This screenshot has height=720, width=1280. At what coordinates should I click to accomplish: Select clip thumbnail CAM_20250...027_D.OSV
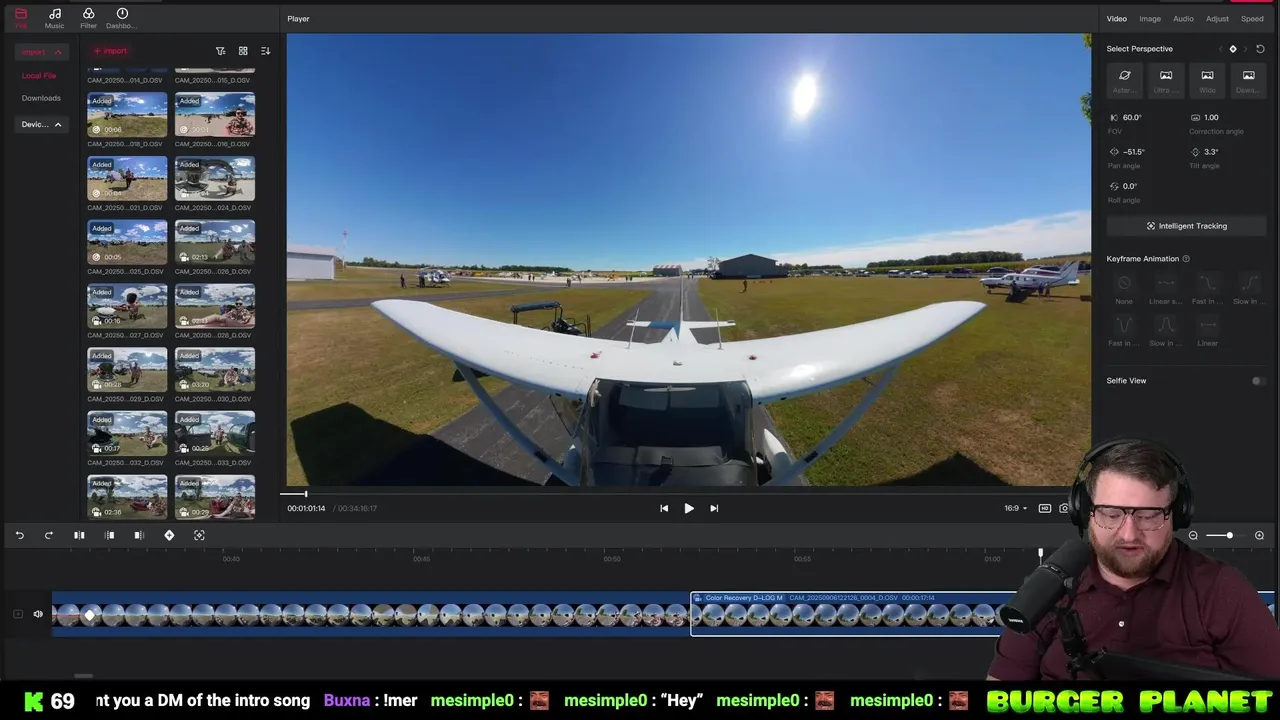127,307
